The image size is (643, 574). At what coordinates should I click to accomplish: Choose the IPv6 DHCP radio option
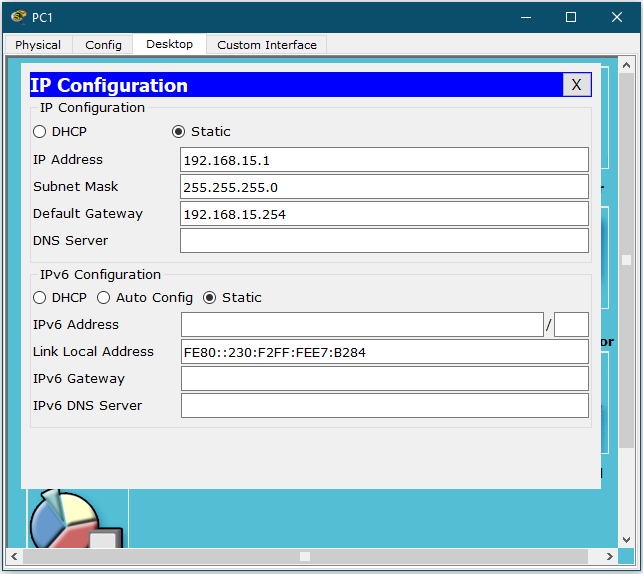39,298
